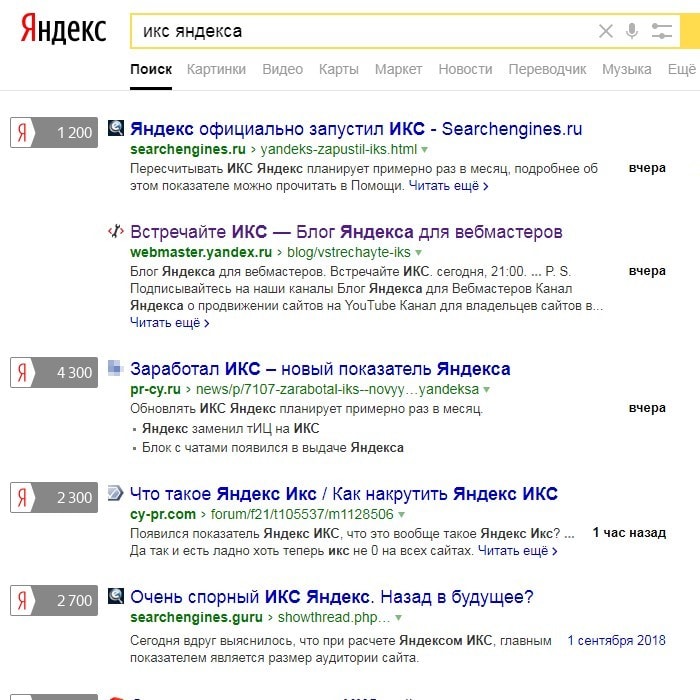The image size is (700, 700).
Task: Open advanced search filter settings icon
Action: [662, 31]
